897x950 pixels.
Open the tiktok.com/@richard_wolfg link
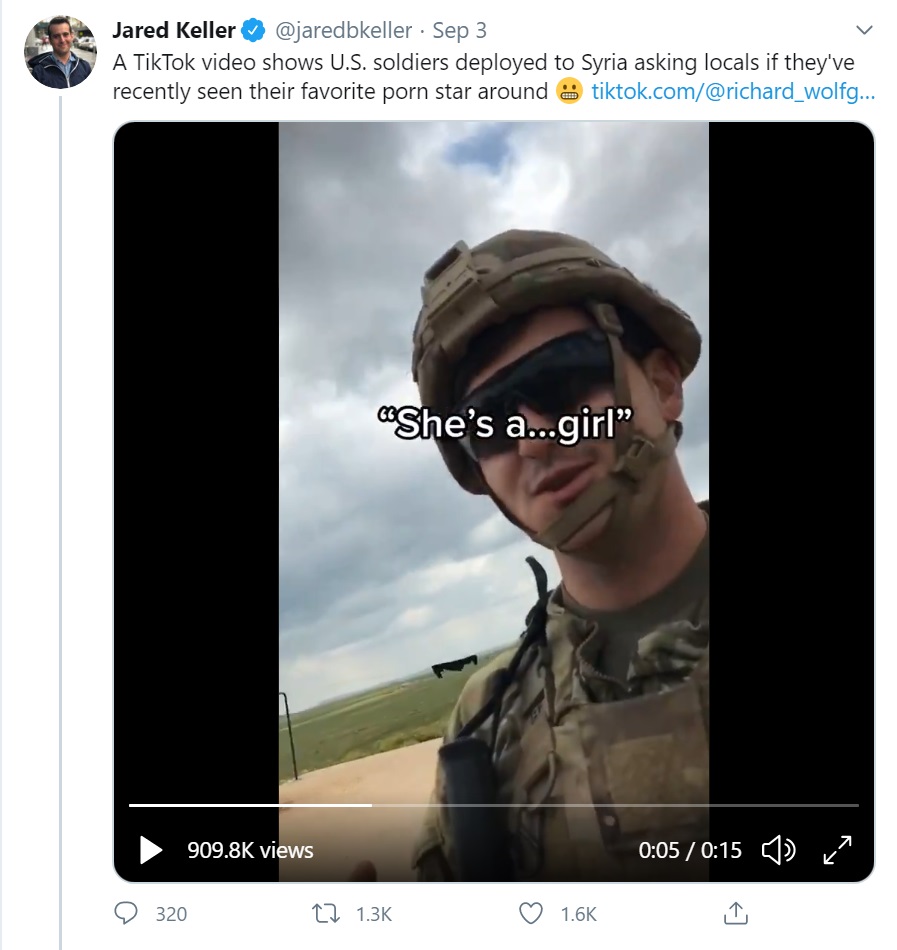(x=733, y=92)
